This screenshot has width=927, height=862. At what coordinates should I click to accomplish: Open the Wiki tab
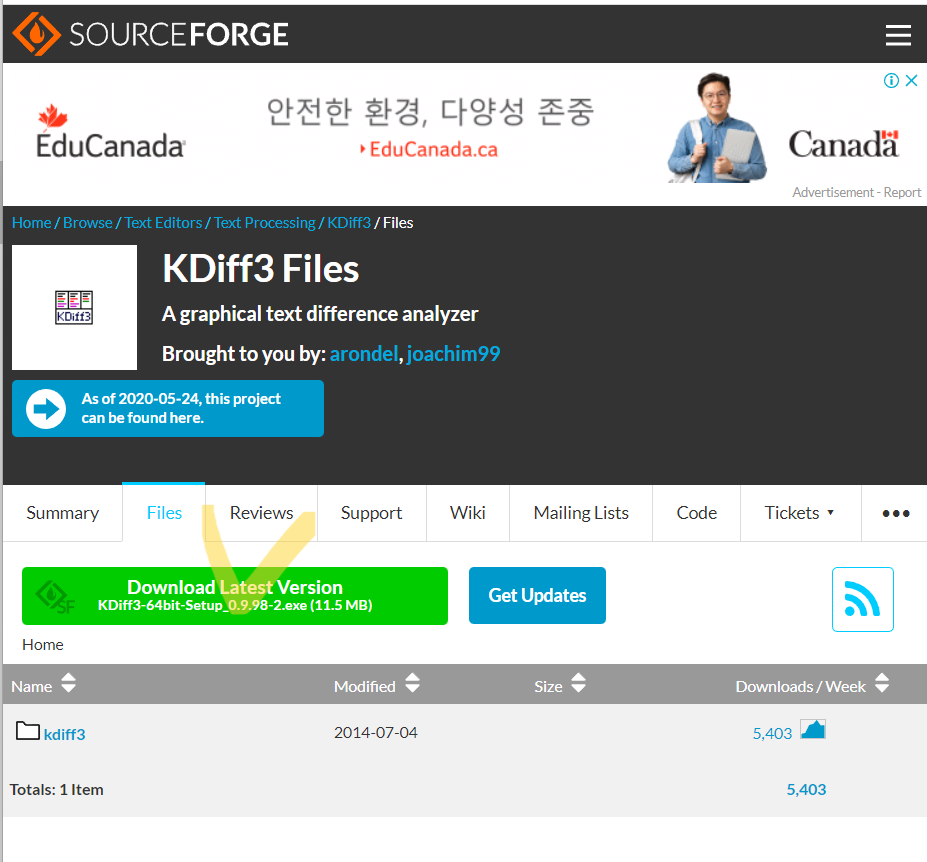[x=468, y=513]
